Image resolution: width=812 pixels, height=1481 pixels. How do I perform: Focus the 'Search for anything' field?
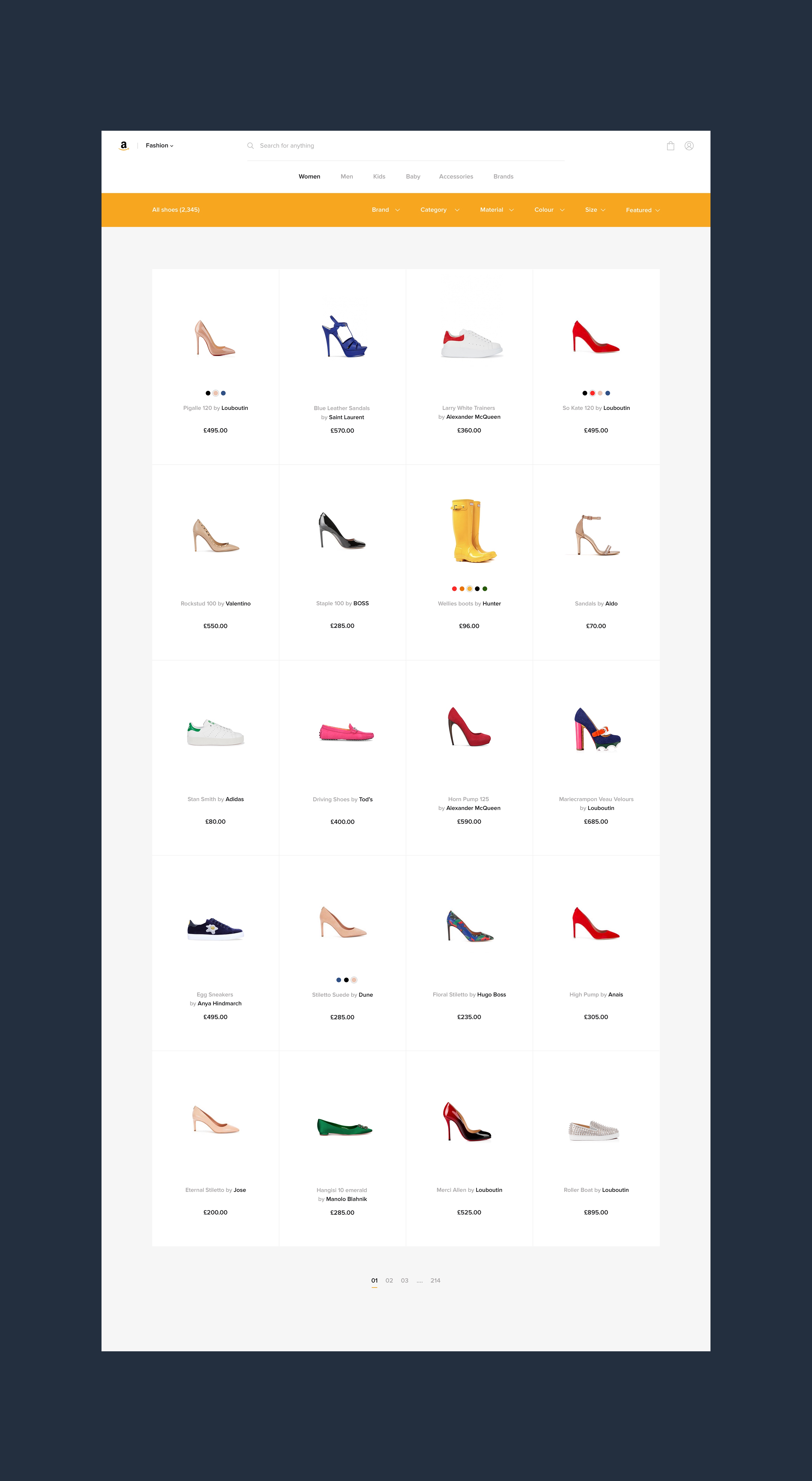[406, 146]
